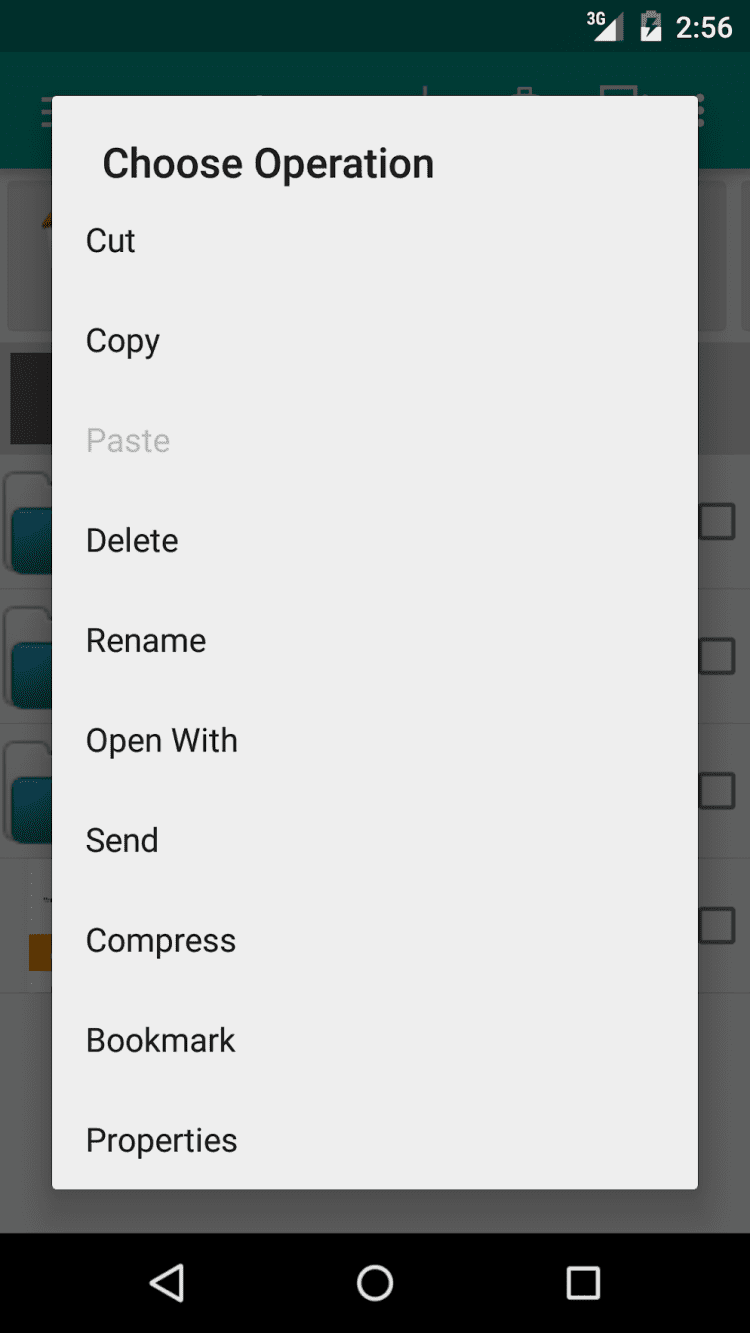Tap the three-dot overflow icon in the toolbar
This screenshot has width=750, height=1333.
pos(701,111)
